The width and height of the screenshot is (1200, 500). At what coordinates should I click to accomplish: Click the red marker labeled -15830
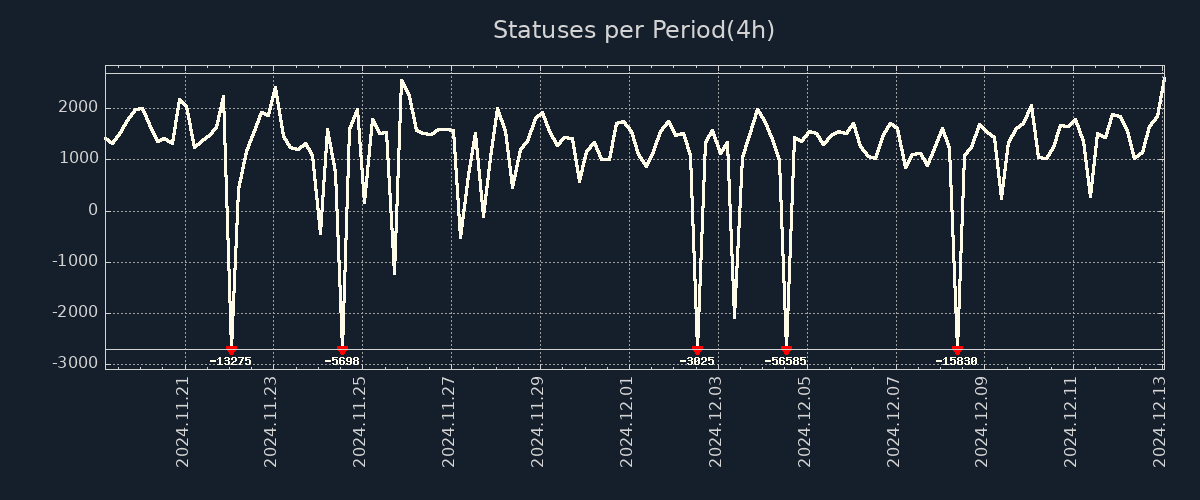957,350
